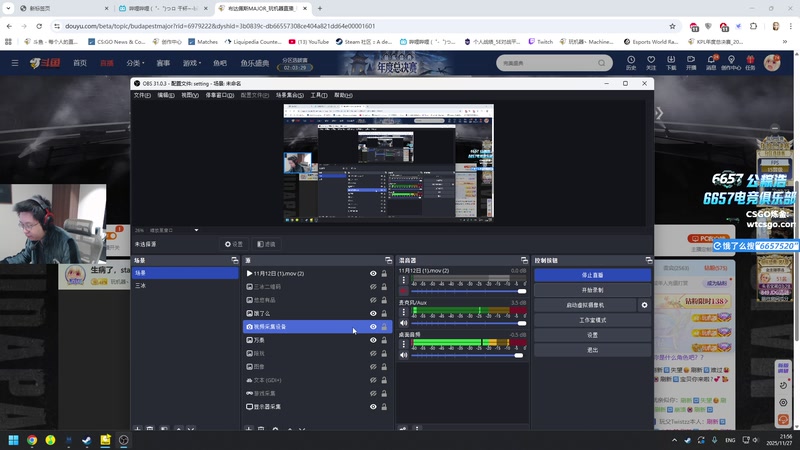Image resolution: width=800 pixels, height=450 pixels.
Task: Click the source properties gear button 设置
Action: point(234,244)
